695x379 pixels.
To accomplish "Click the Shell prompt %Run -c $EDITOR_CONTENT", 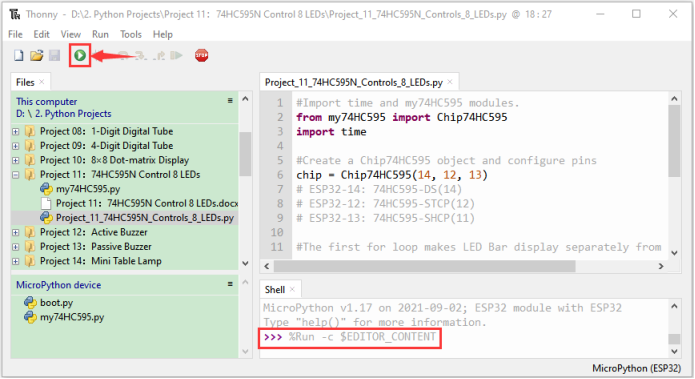I will 350,337.
